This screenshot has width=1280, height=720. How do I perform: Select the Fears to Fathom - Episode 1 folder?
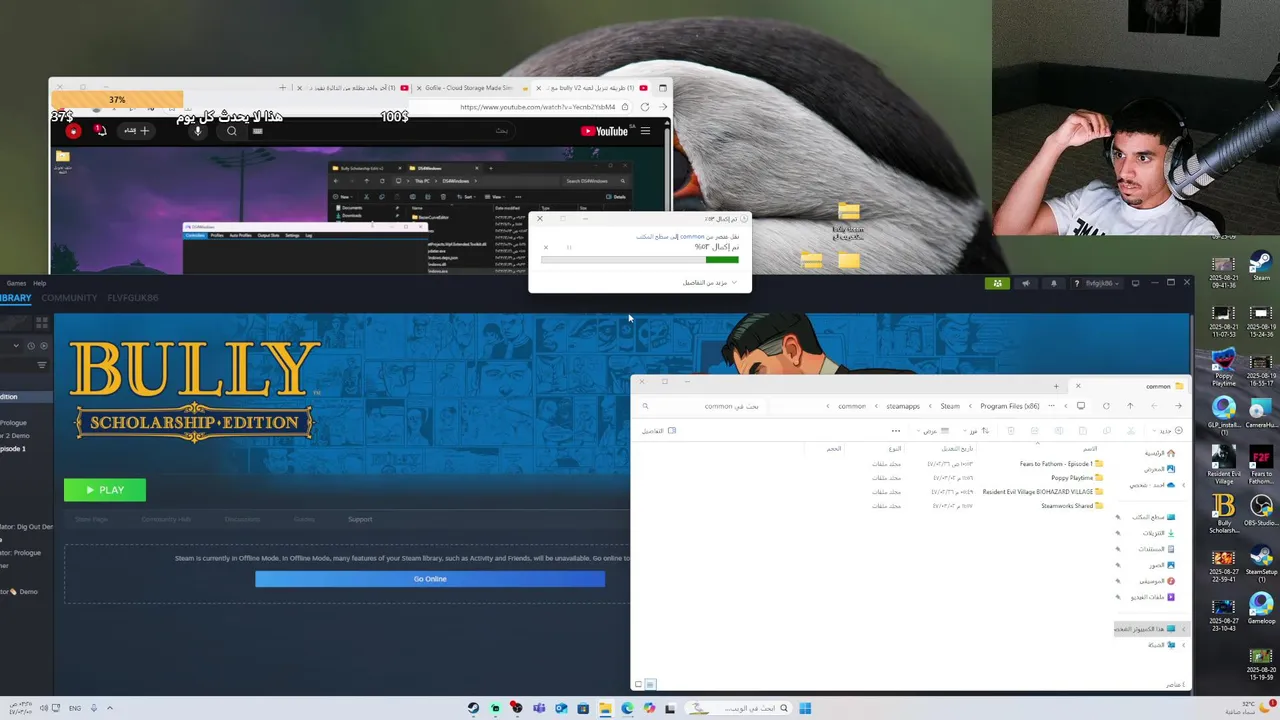pos(1062,464)
